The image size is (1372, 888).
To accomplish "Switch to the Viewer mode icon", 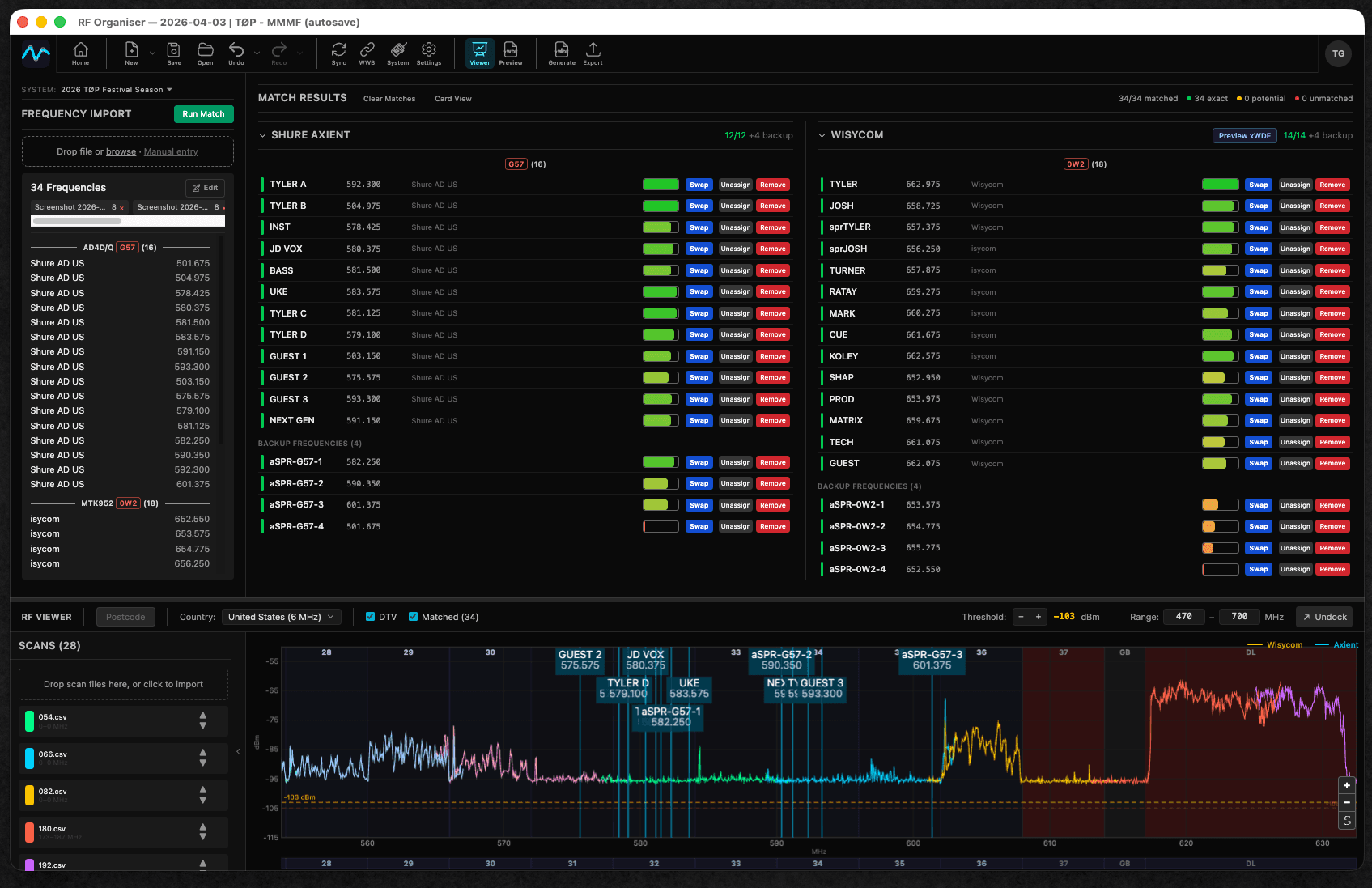I will click(480, 53).
